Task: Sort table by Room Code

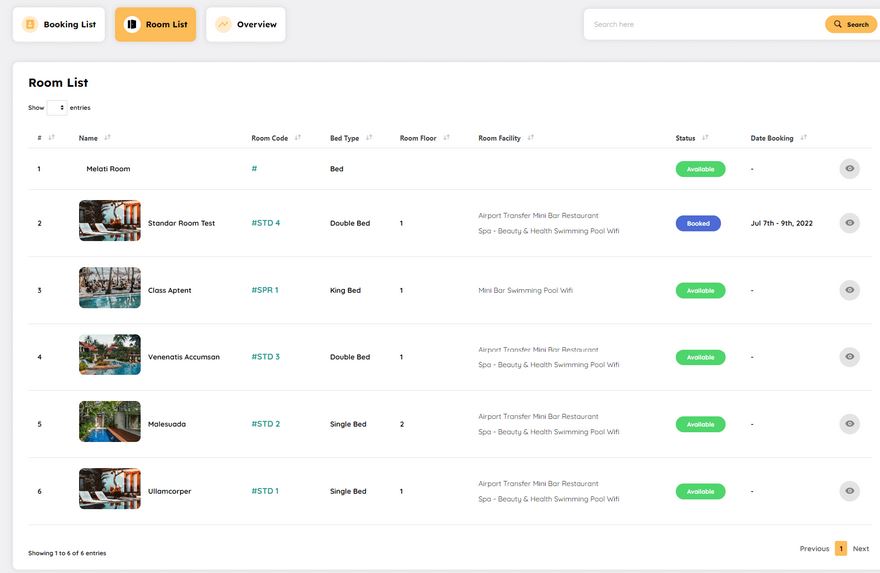Action: (297, 137)
